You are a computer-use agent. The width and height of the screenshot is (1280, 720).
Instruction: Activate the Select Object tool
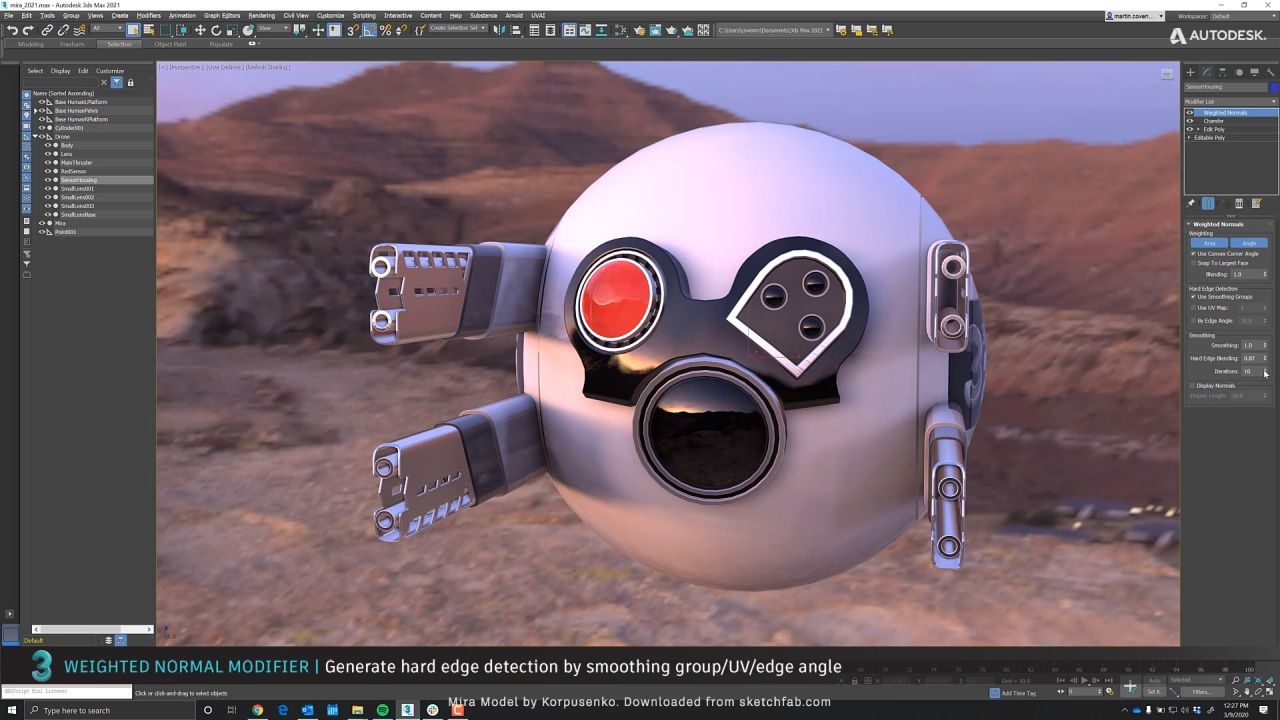click(133, 30)
